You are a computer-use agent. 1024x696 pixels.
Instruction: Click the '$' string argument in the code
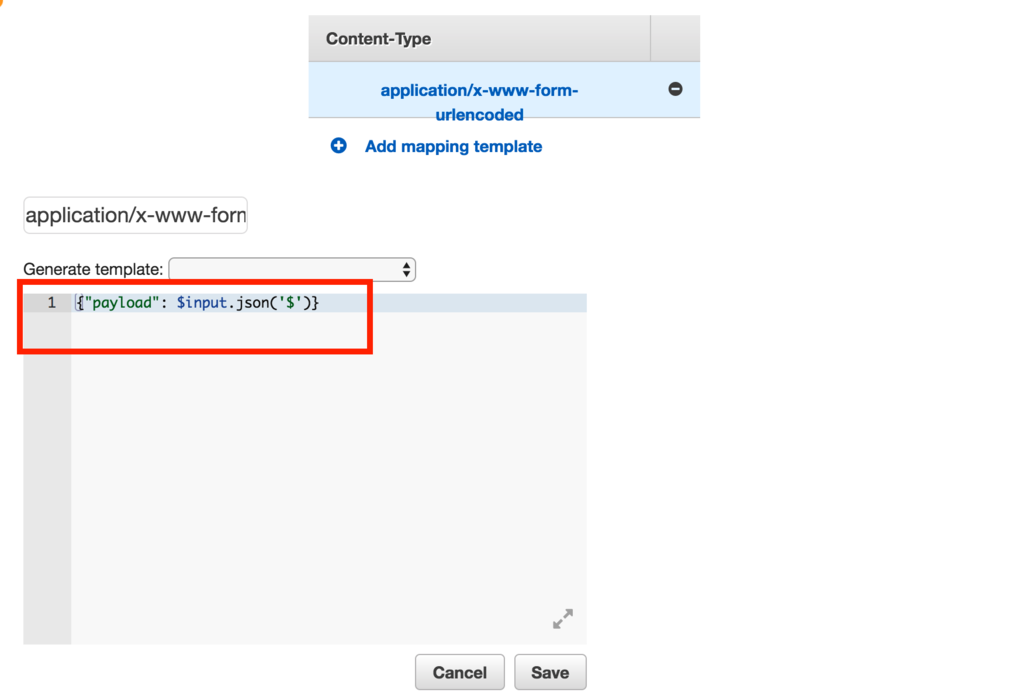click(294, 302)
